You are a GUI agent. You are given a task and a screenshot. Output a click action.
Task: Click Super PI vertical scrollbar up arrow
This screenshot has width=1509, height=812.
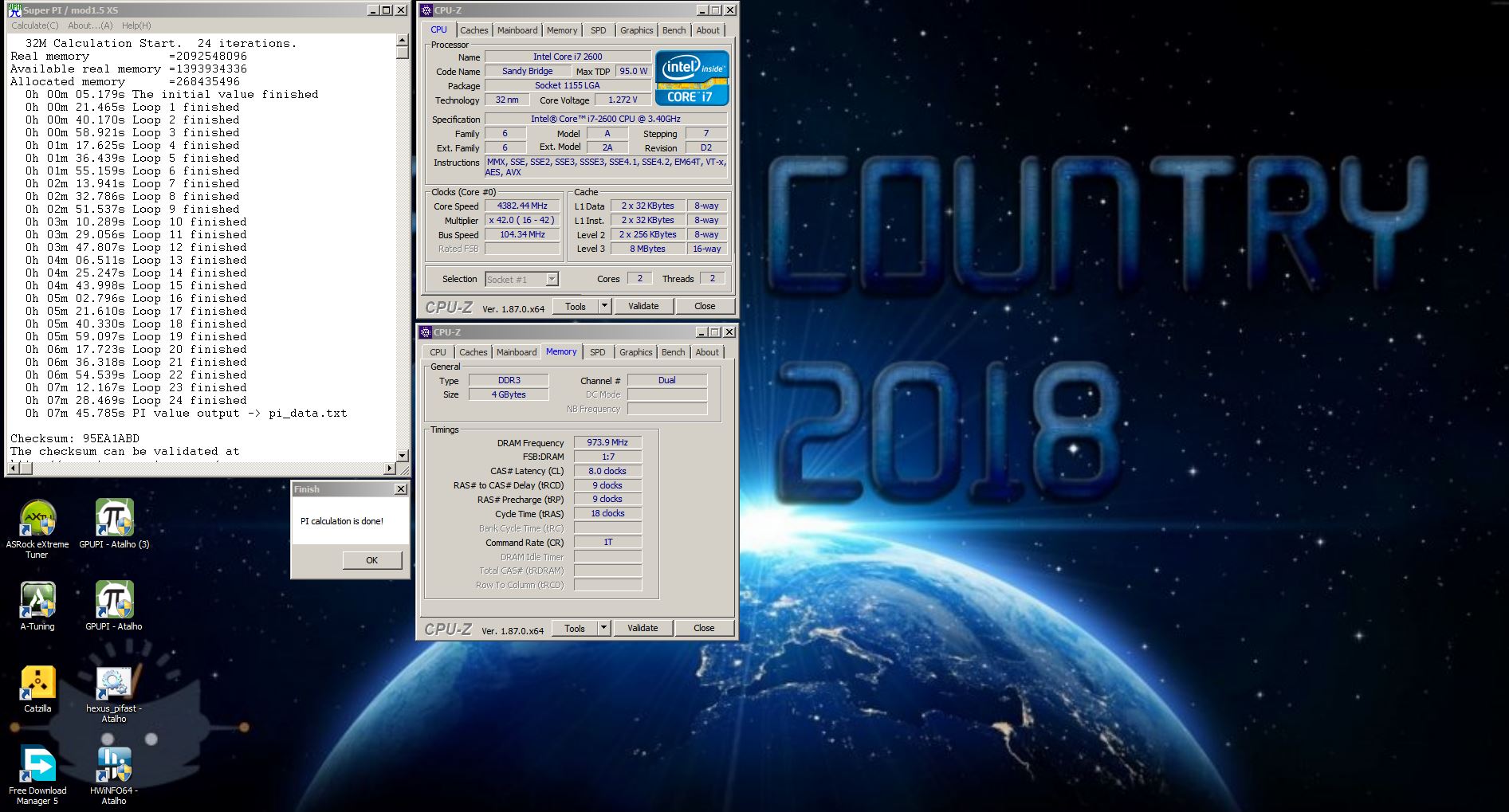coord(402,41)
